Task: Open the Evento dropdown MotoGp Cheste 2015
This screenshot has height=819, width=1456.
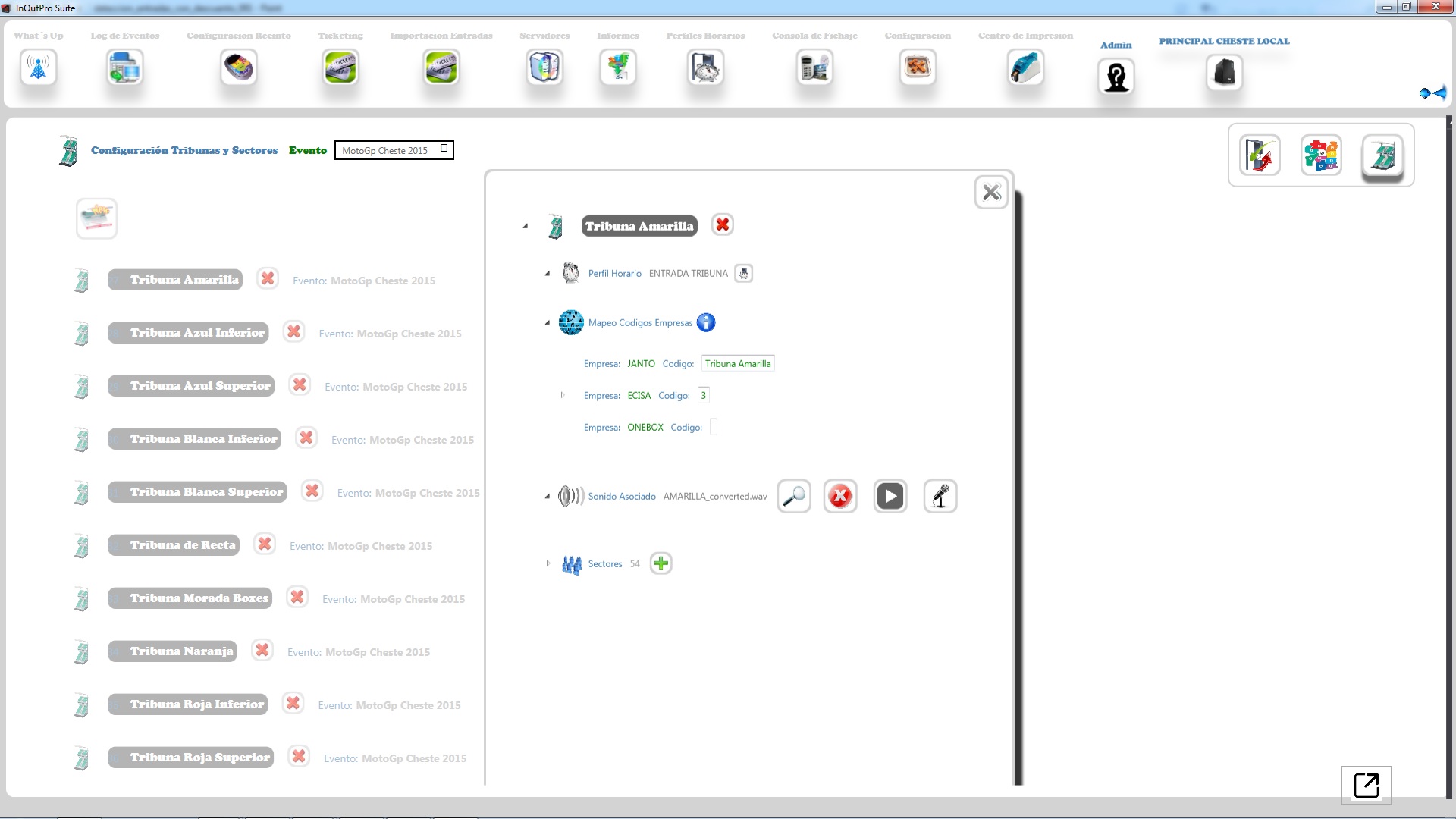Action: click(394, 150)
